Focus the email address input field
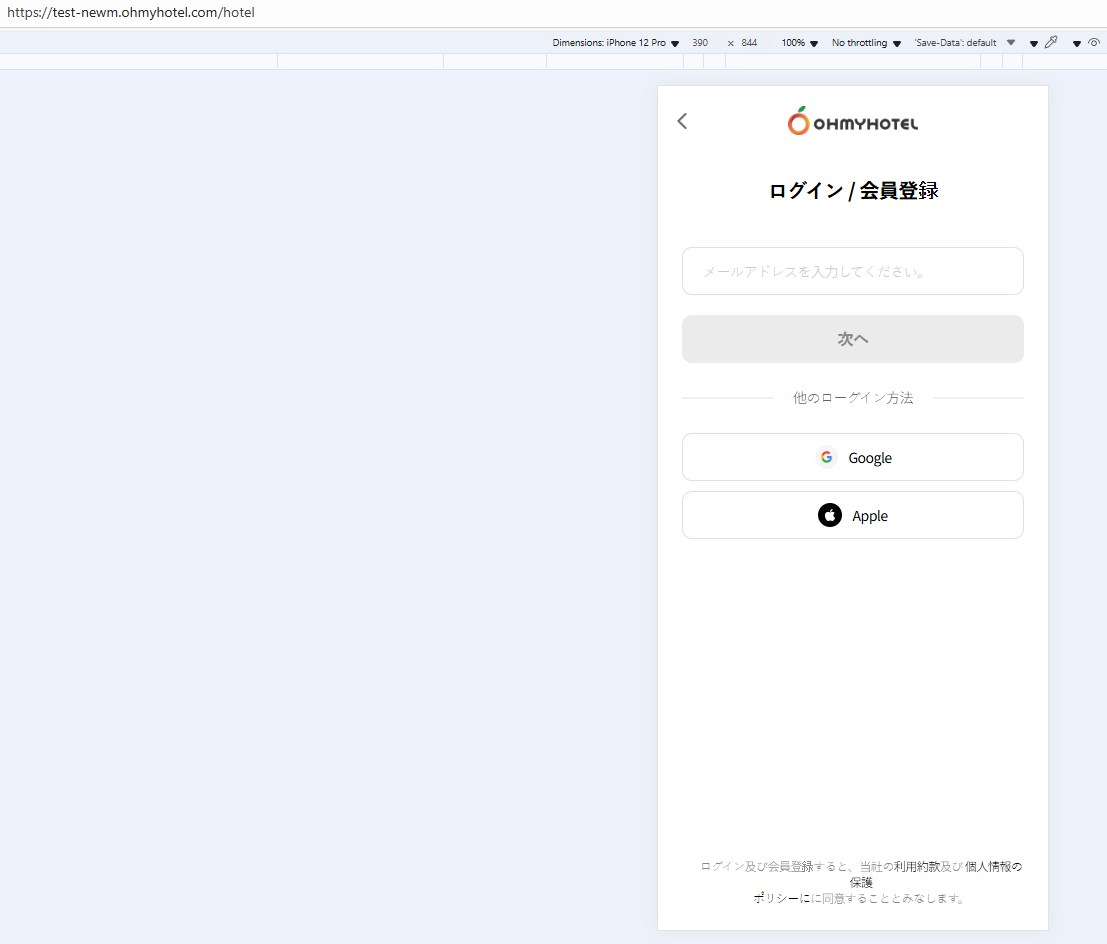 coord(853,271)
